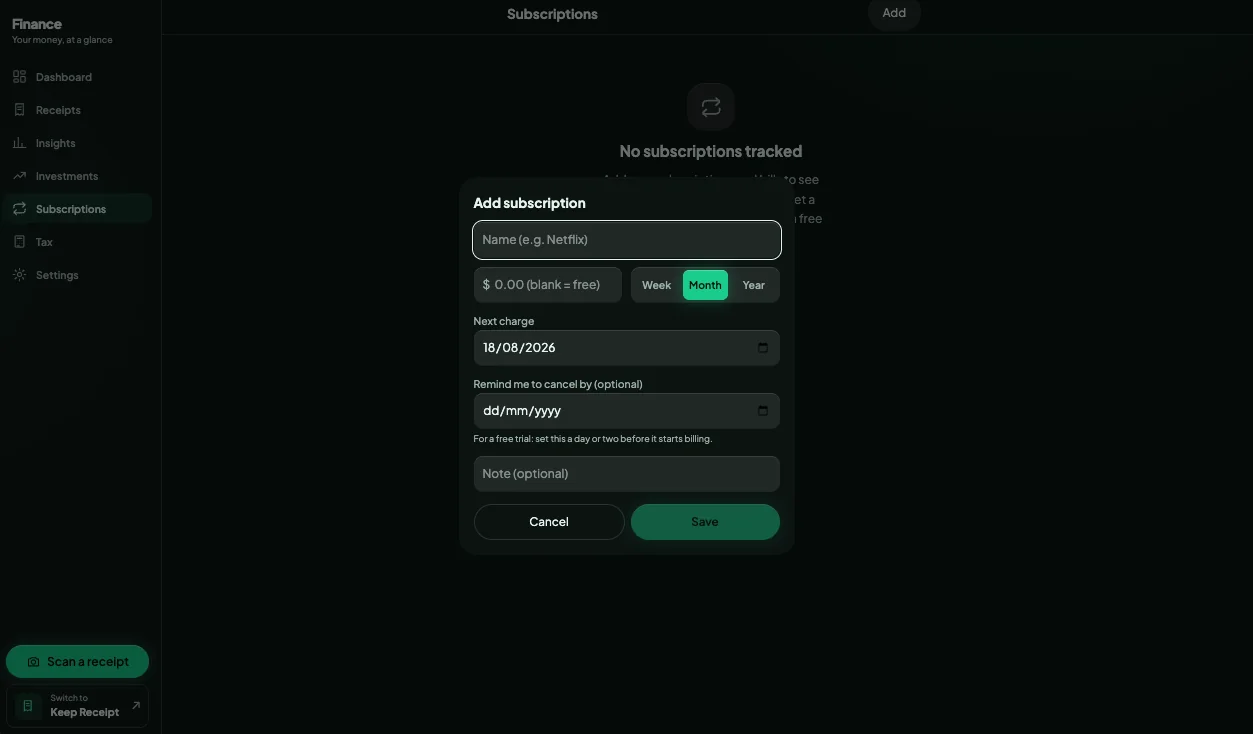Image resolution: width=1253 pixels, height=734 pixels.
Task: Click the Note (optional) field
Action: tap(627, 474)
